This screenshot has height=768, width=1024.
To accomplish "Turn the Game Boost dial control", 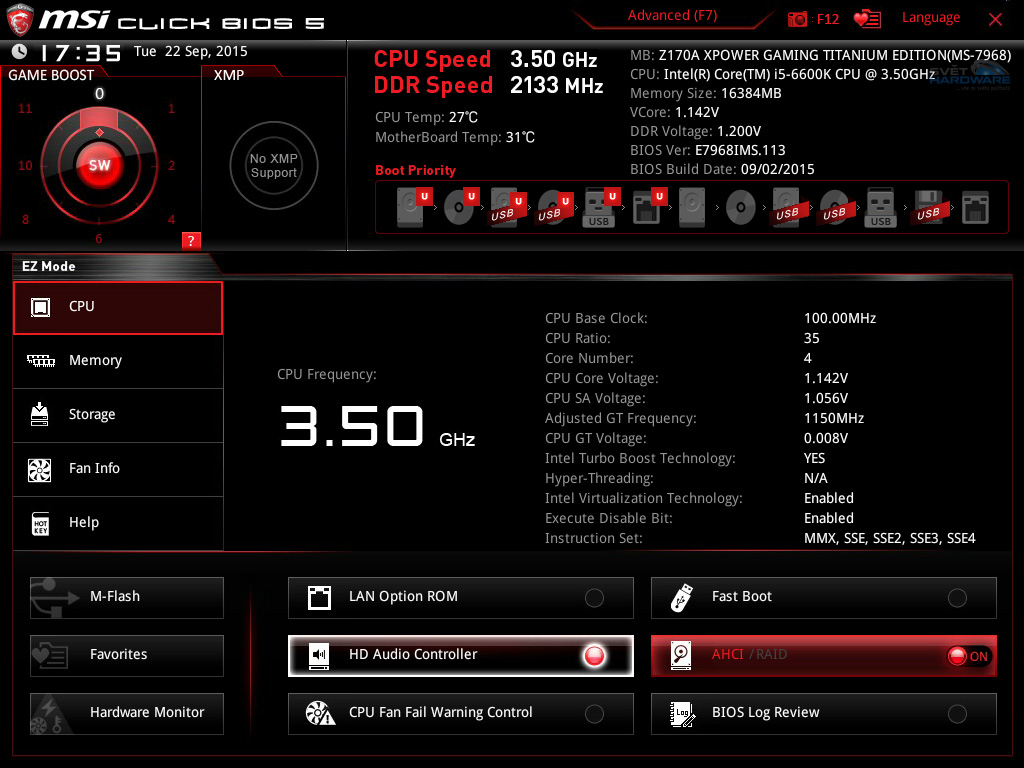I will point(98,165).
